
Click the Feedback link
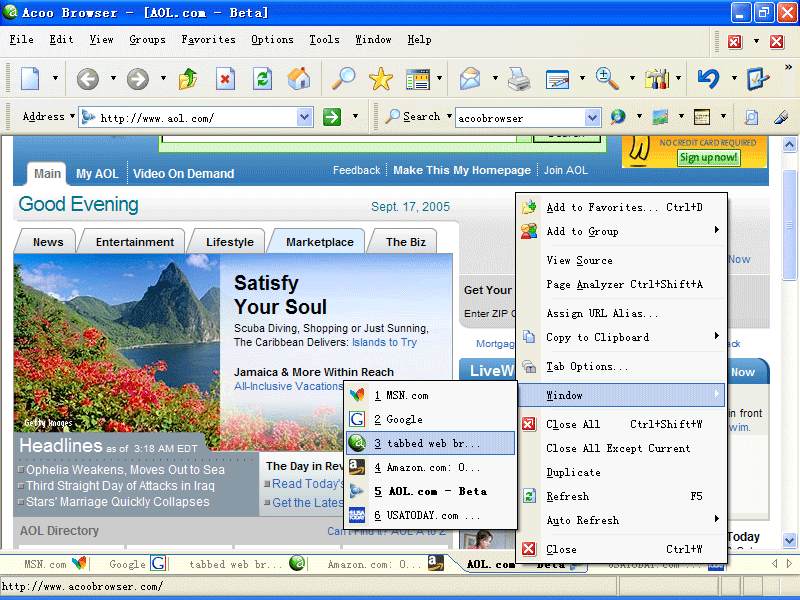click(356, 170)
